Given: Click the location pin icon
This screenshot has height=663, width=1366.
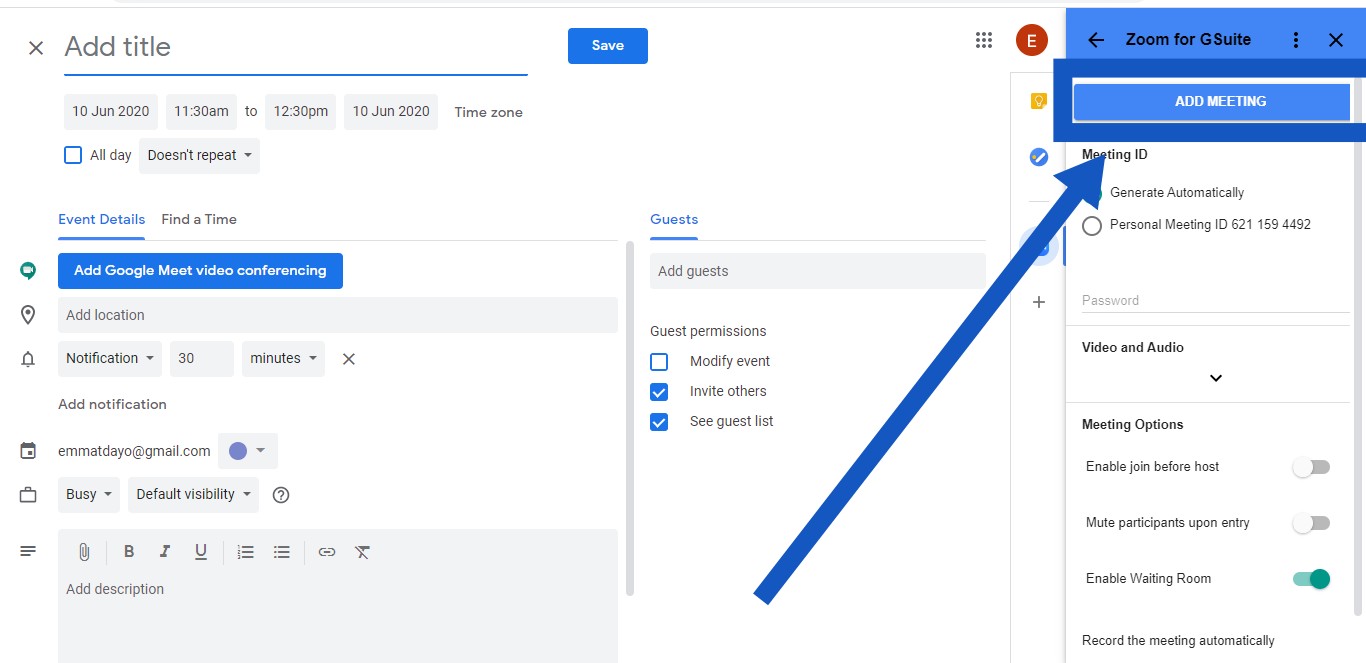Looking at the screenshot, I should click(x=28, y=315).
